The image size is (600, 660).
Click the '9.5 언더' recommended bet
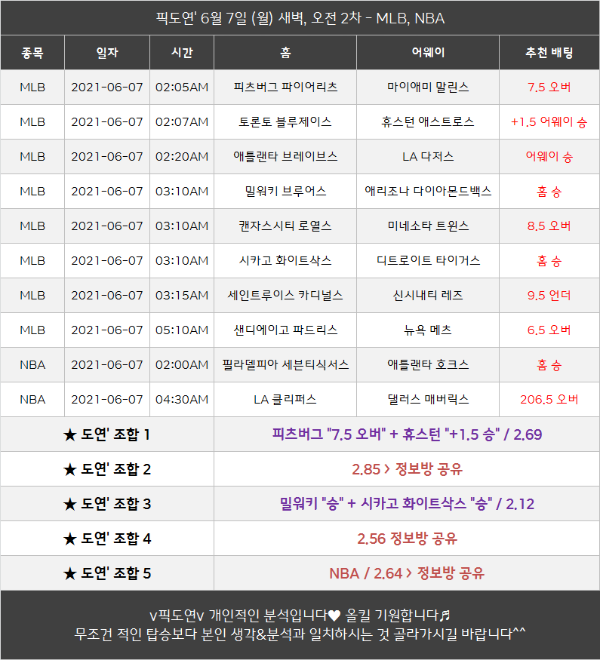(549, 295)
